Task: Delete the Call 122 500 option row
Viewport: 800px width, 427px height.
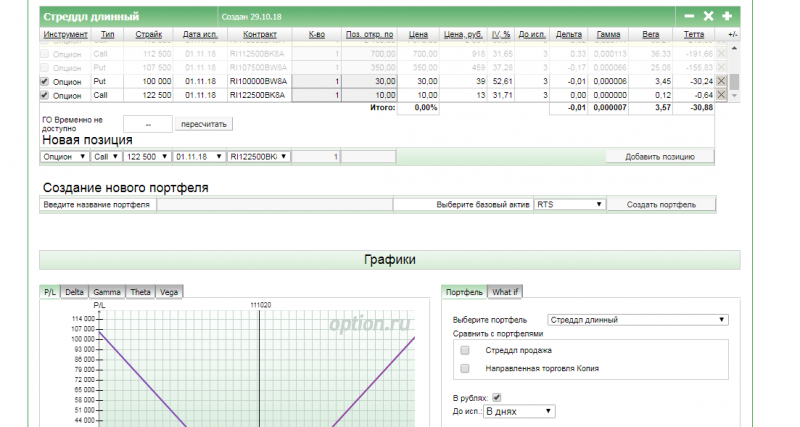Action: click(721, 95)
